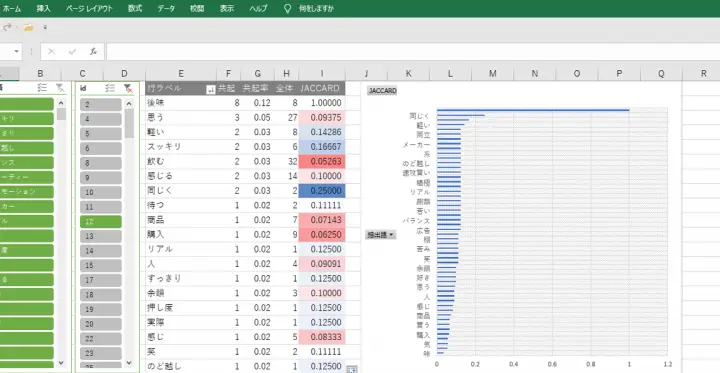Click the 何をしますか search box

click(x=316, y=8)
